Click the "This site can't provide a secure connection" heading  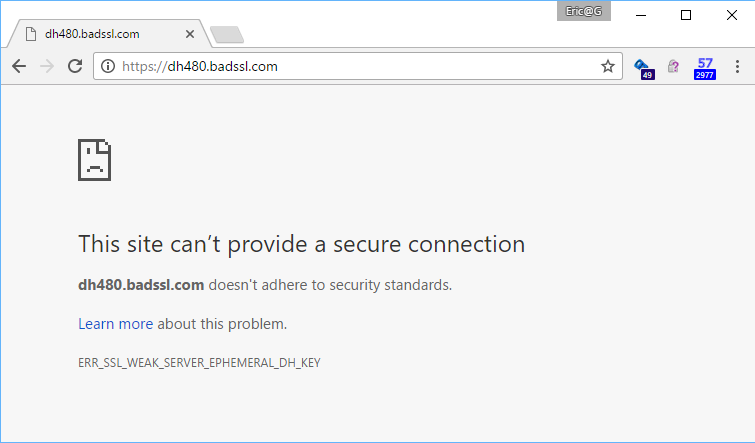point(301,244)
